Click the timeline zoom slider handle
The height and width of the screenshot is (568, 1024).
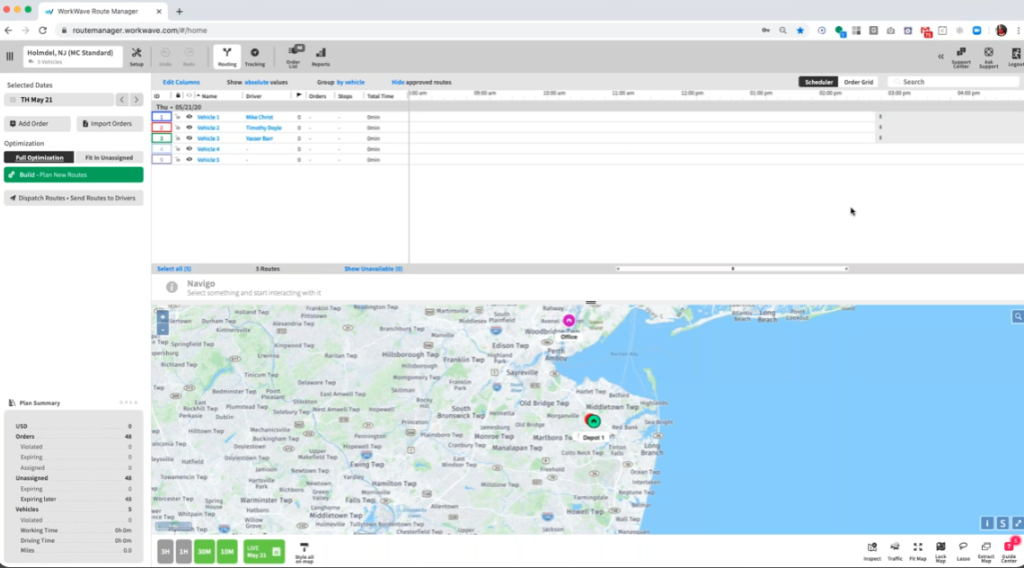(733, 269)
